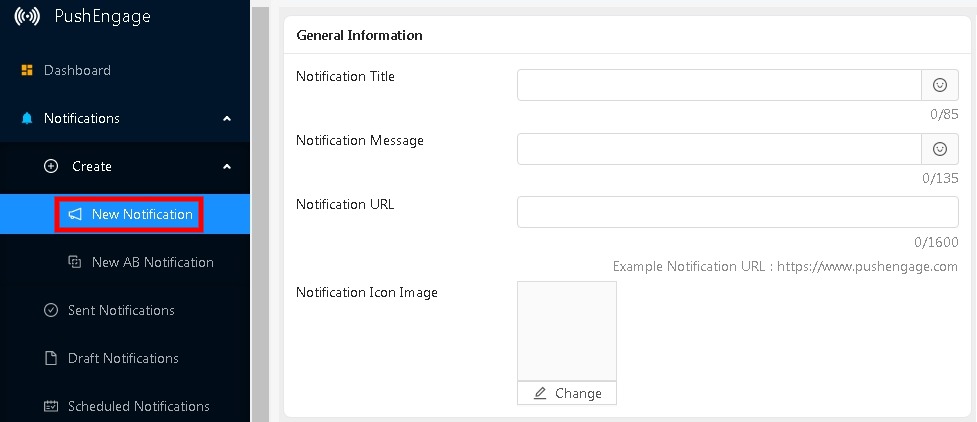The image size is (977, 422).
Task: Click the Draft Notifications document icon
Action: tap(51, 358)
